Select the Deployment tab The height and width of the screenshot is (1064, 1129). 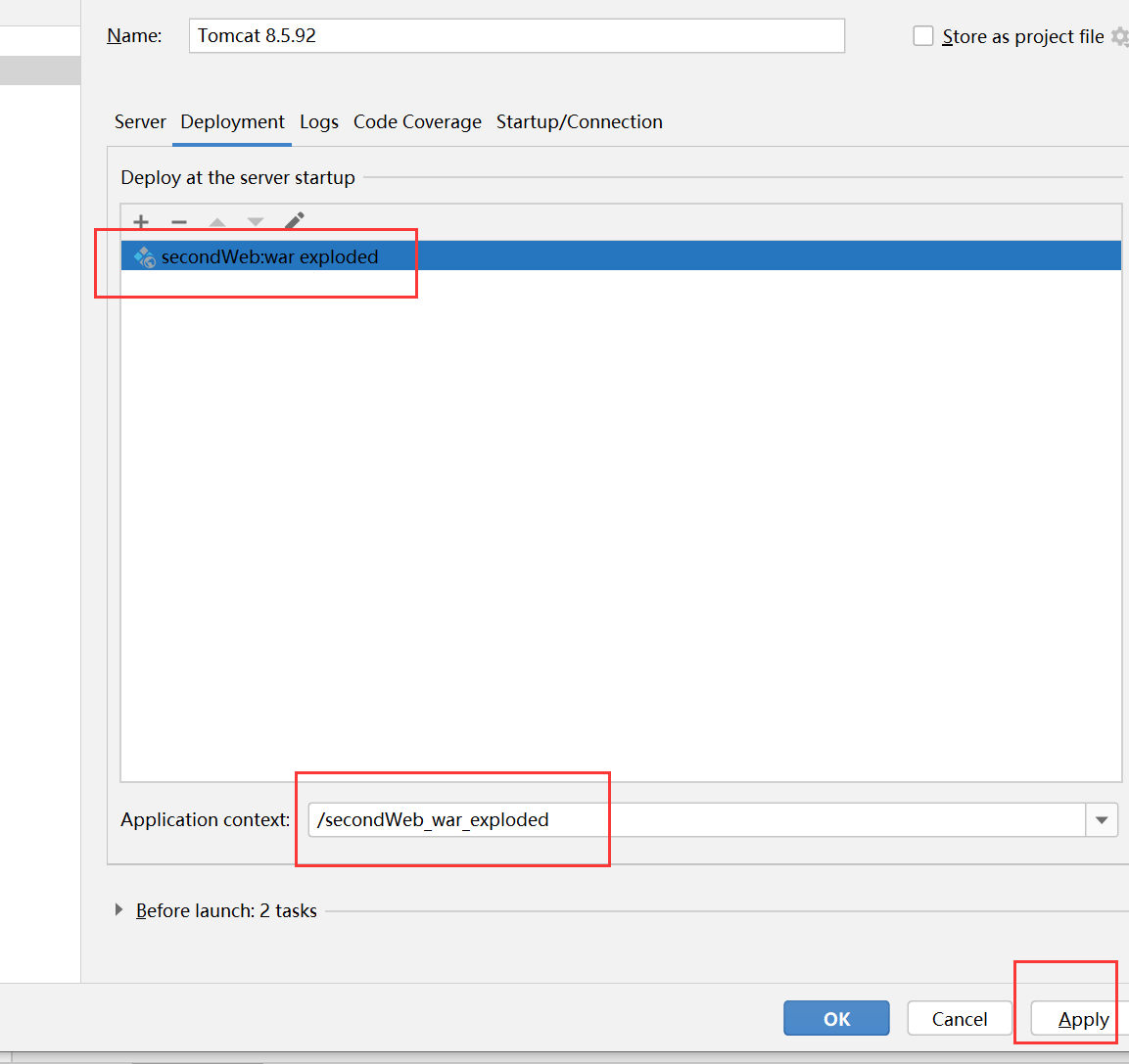[x=232, y=121]
